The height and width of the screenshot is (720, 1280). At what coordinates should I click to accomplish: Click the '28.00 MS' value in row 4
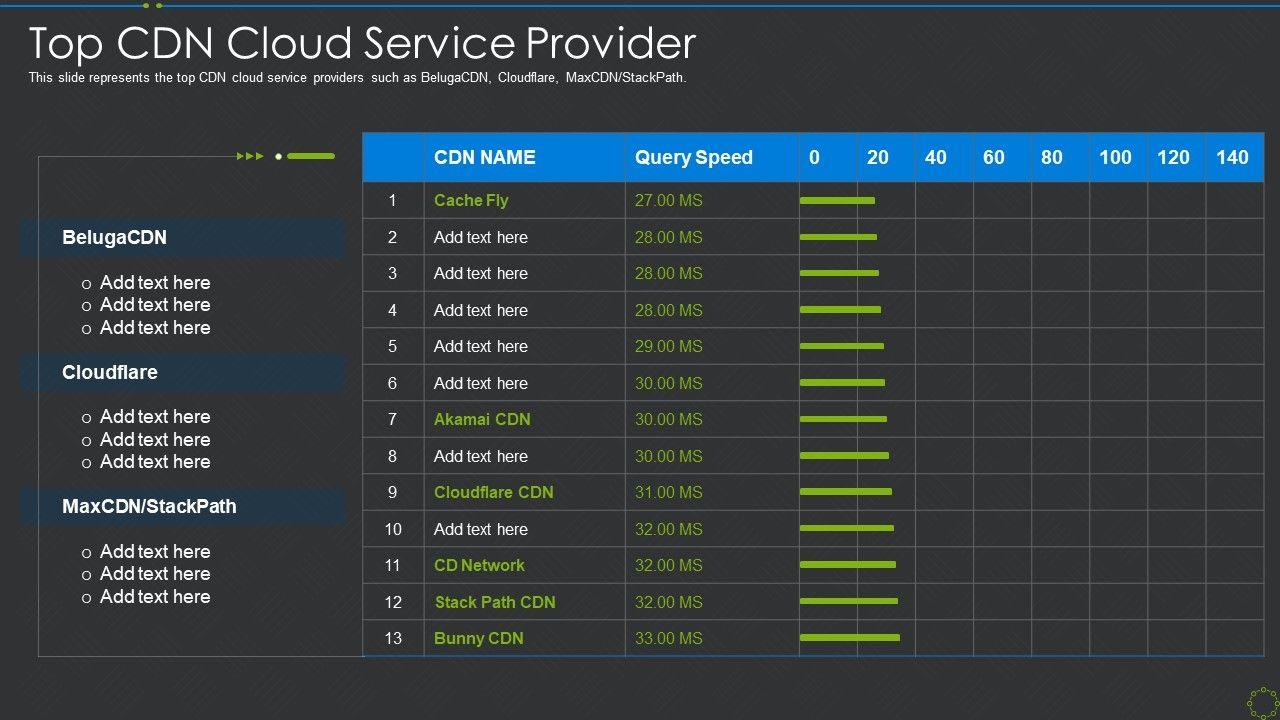[669, 310]
